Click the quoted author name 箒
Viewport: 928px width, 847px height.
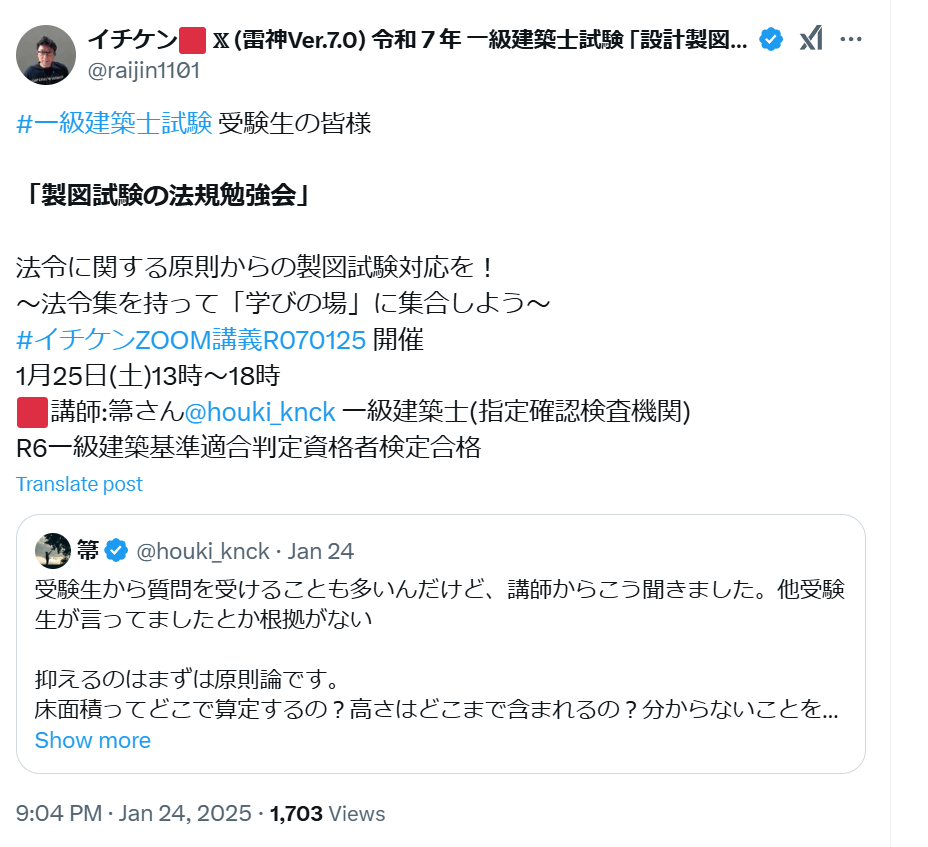point(88,551)
